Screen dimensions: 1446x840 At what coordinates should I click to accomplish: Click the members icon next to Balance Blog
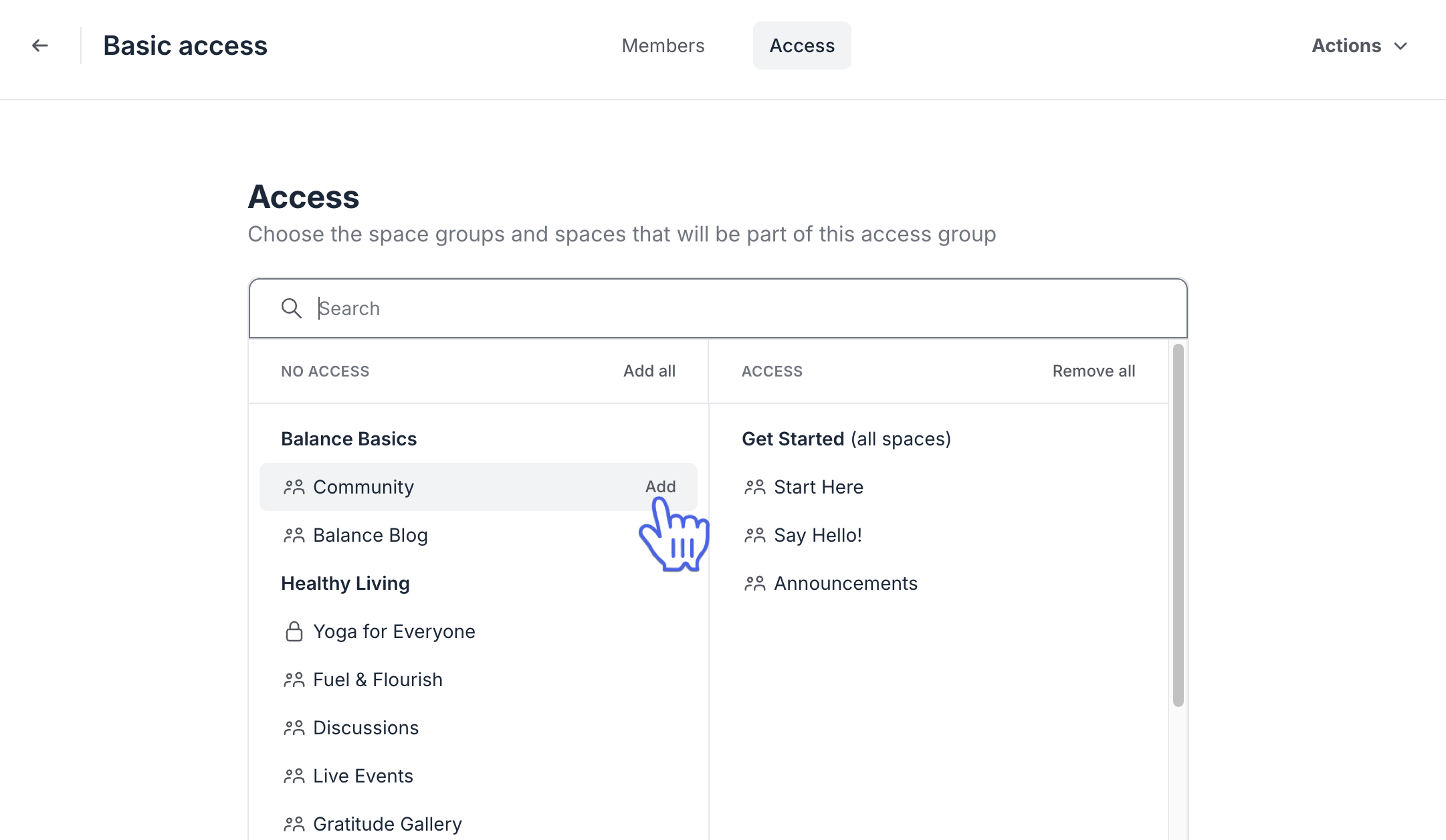(x=294, y=535)
